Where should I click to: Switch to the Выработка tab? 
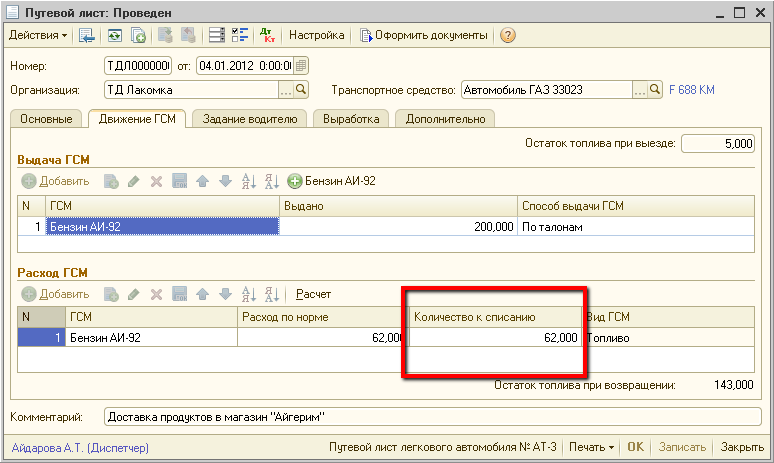pyautogui.click(x=350, y=119)
